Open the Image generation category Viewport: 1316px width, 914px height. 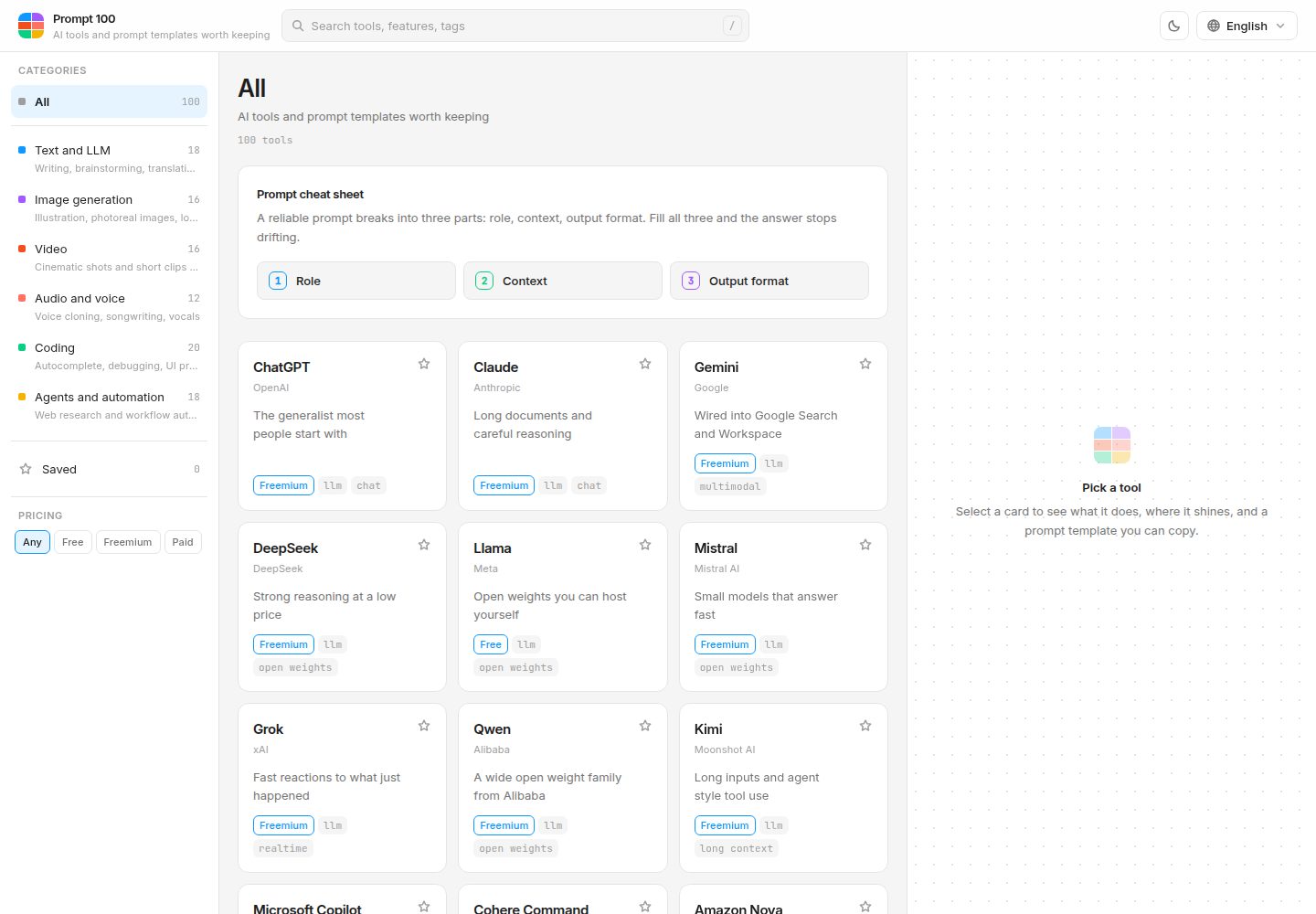pyautogui.click(x=109, y=207)
